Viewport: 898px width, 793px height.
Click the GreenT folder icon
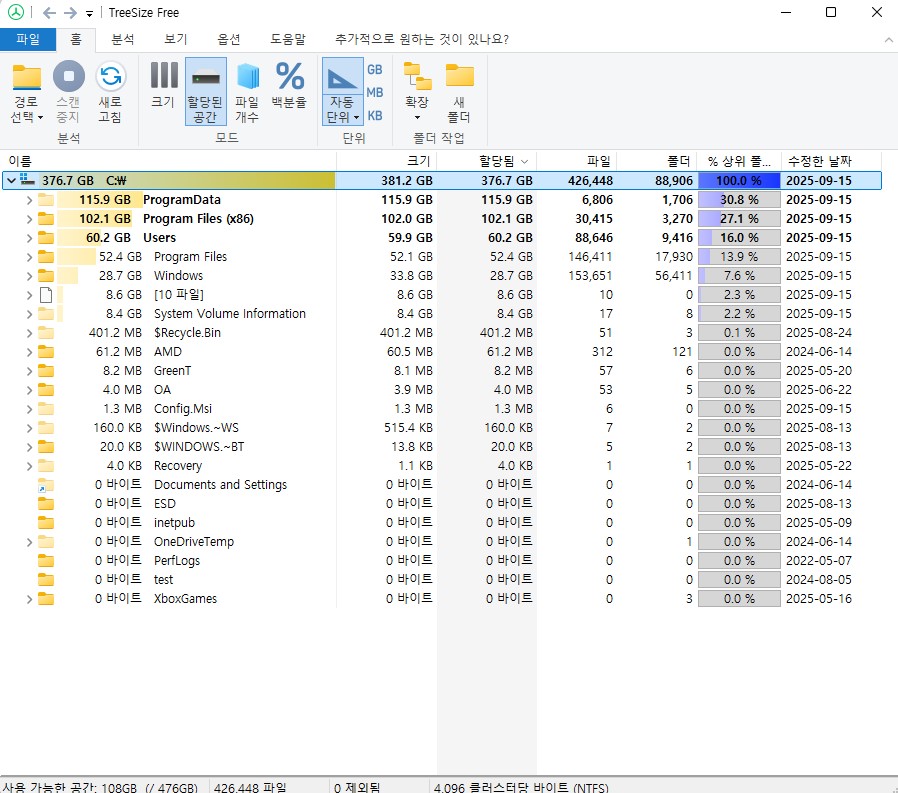click(x=46, y=370)
